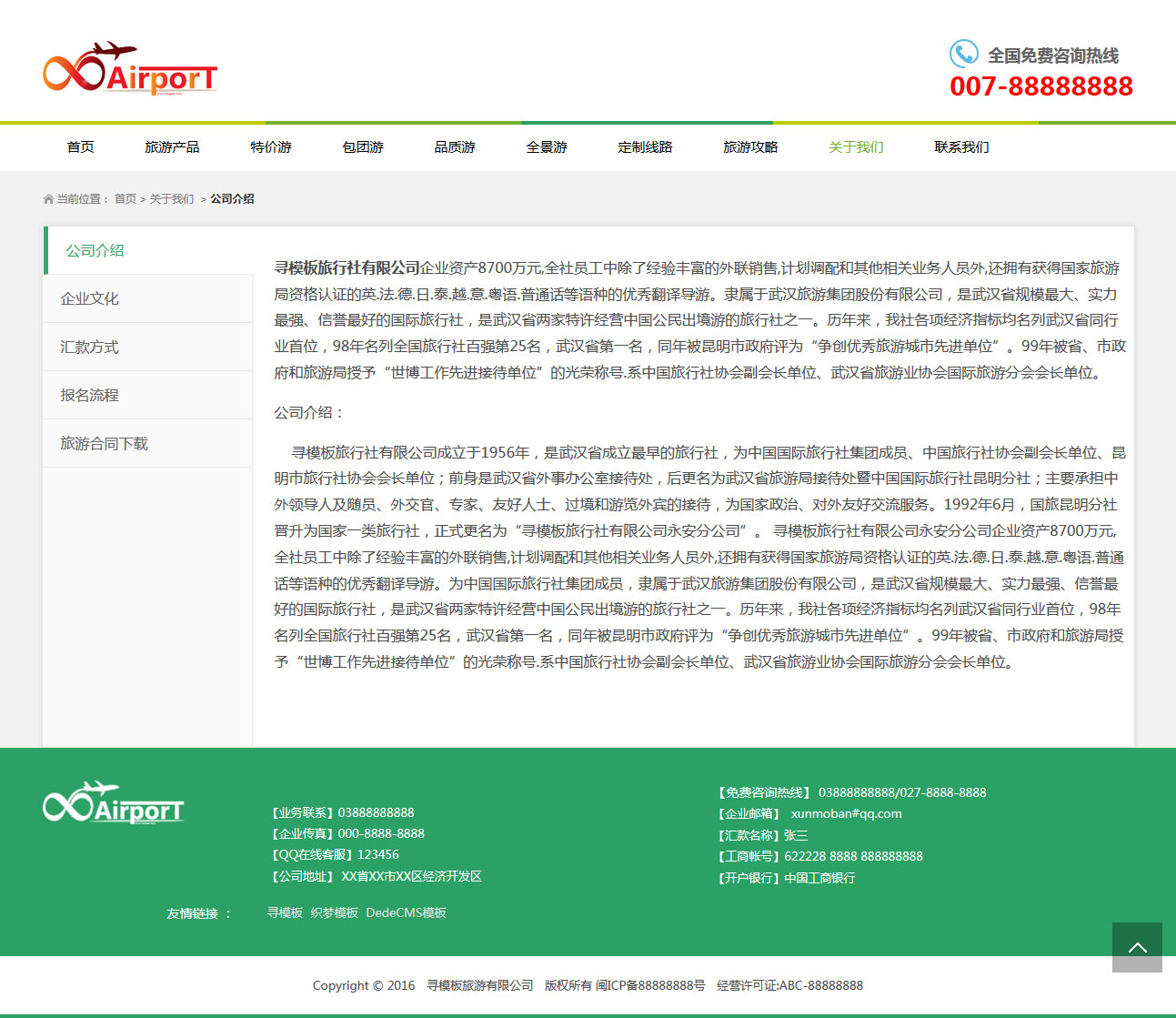Open the 汇款方式 sidebar item
This screenshot has height=1018, width=1176.
(89, 348)
